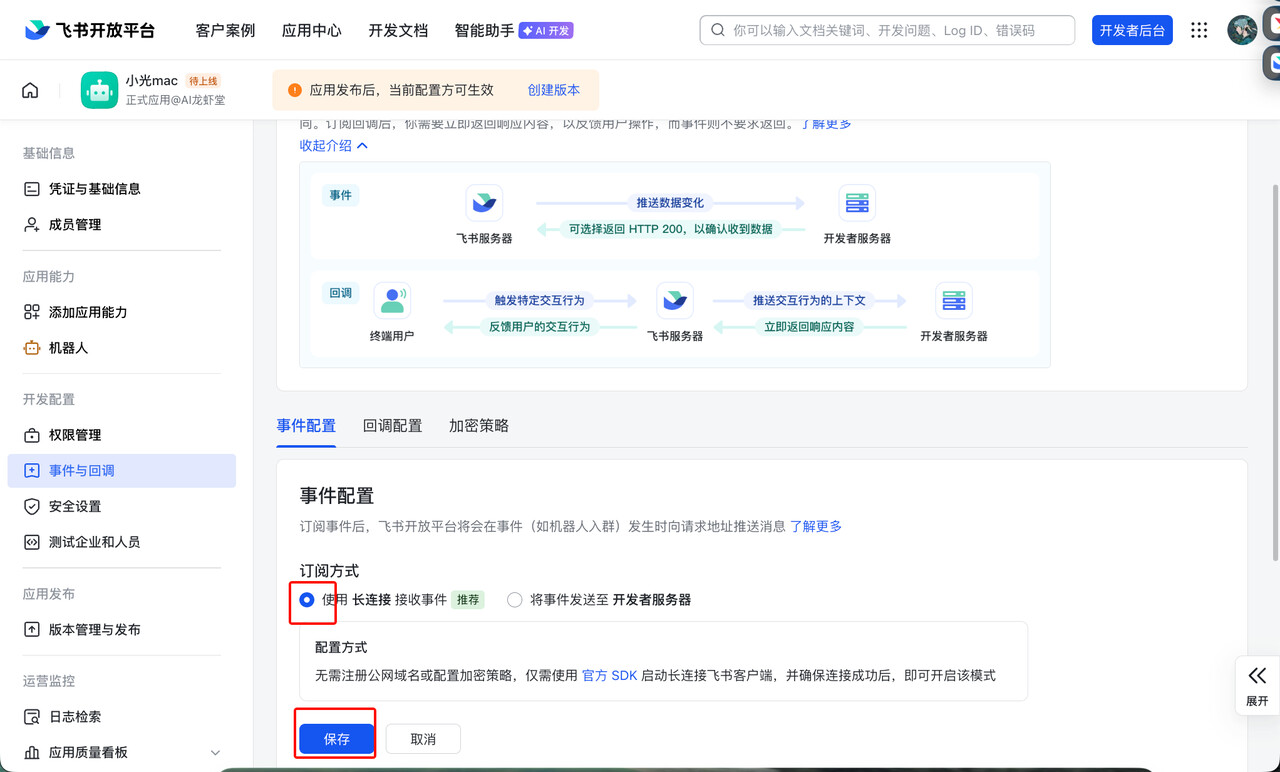The width and height of the screenshot is (1280, 772).
Task: Open 凭证与基础信息 in sidebar
Action: pos(94,189)
